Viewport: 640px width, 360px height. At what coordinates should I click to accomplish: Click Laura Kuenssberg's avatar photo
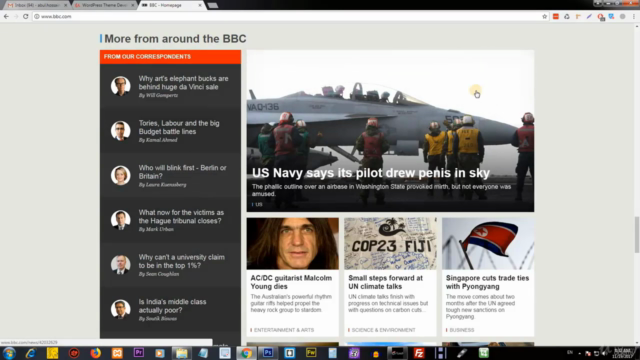(120, 175)
